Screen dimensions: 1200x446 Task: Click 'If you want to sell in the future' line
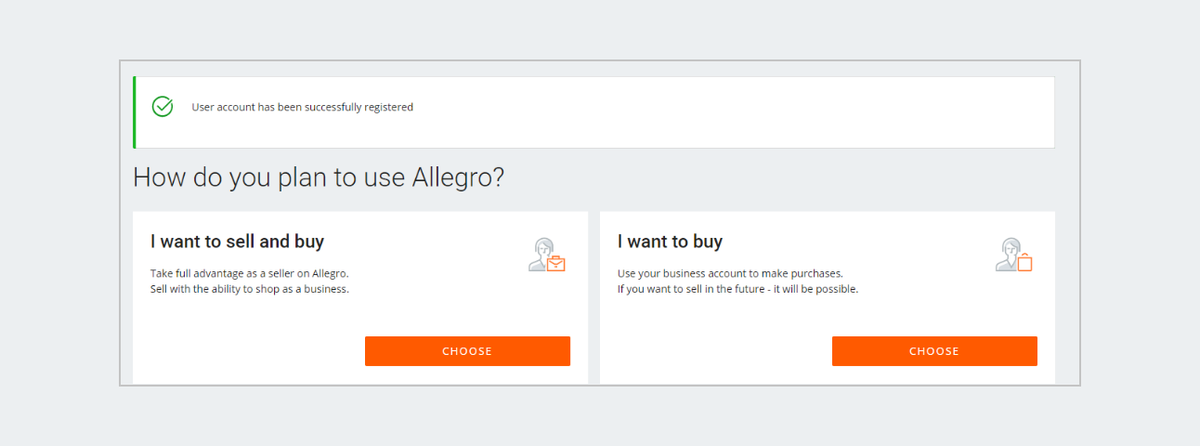click(x=737, y=290)
